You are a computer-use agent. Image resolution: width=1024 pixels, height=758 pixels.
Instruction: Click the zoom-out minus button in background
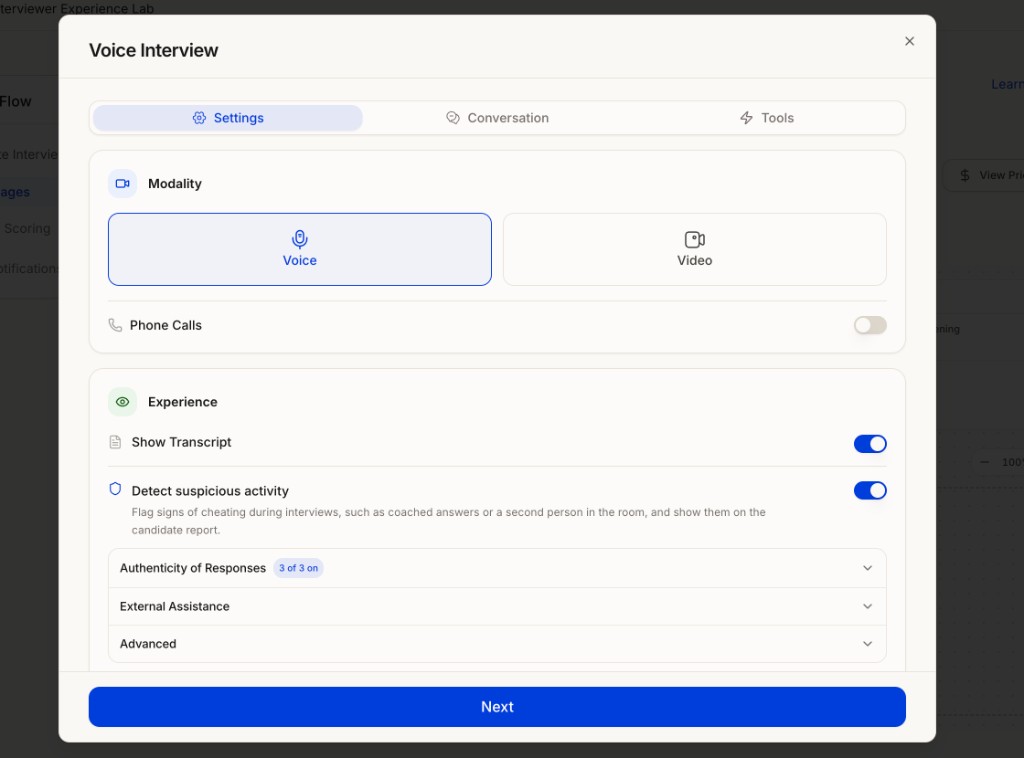click(x=984, y=462)
